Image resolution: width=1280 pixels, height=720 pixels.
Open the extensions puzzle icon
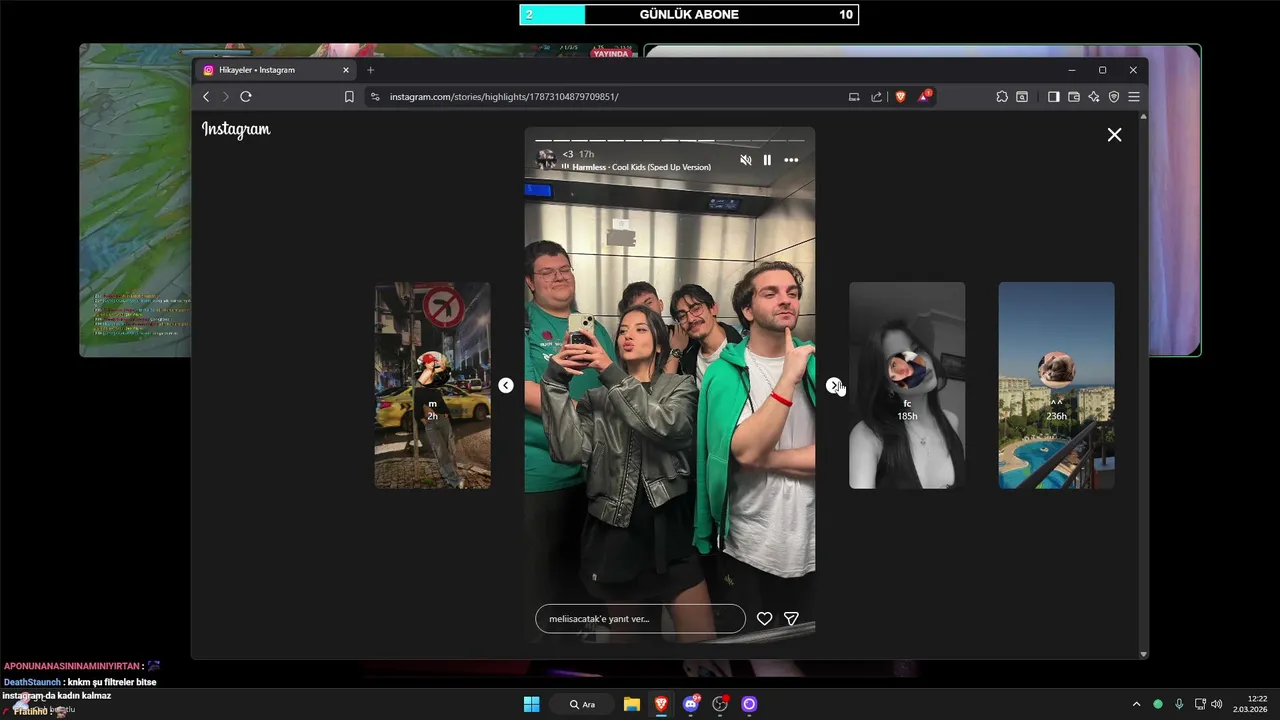1002,97
